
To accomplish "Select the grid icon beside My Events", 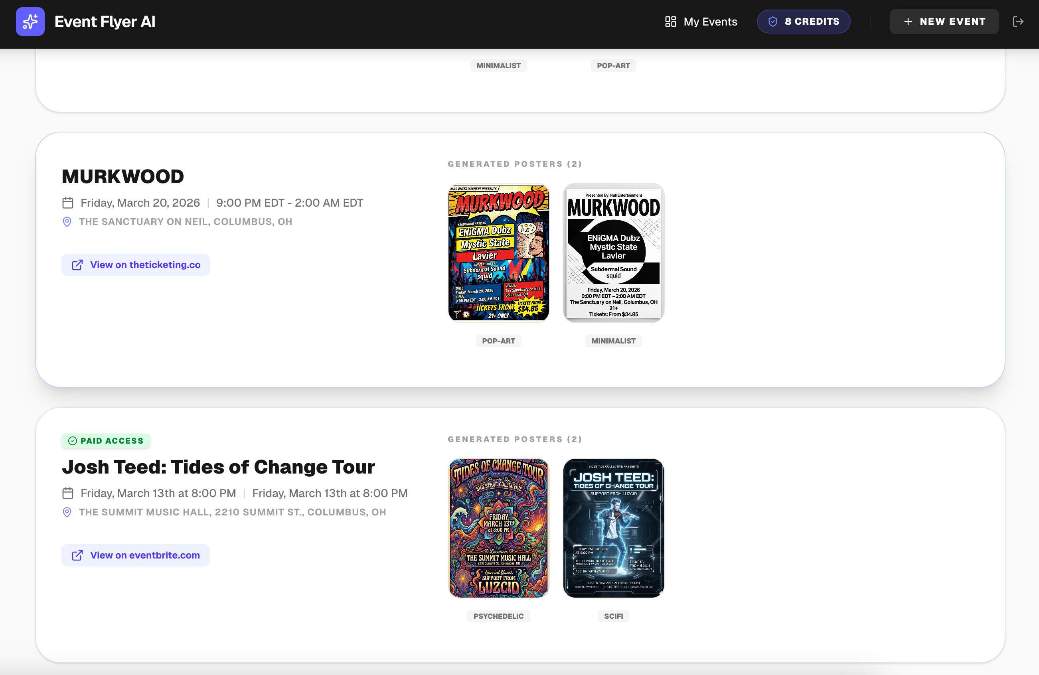I will 669,21.
